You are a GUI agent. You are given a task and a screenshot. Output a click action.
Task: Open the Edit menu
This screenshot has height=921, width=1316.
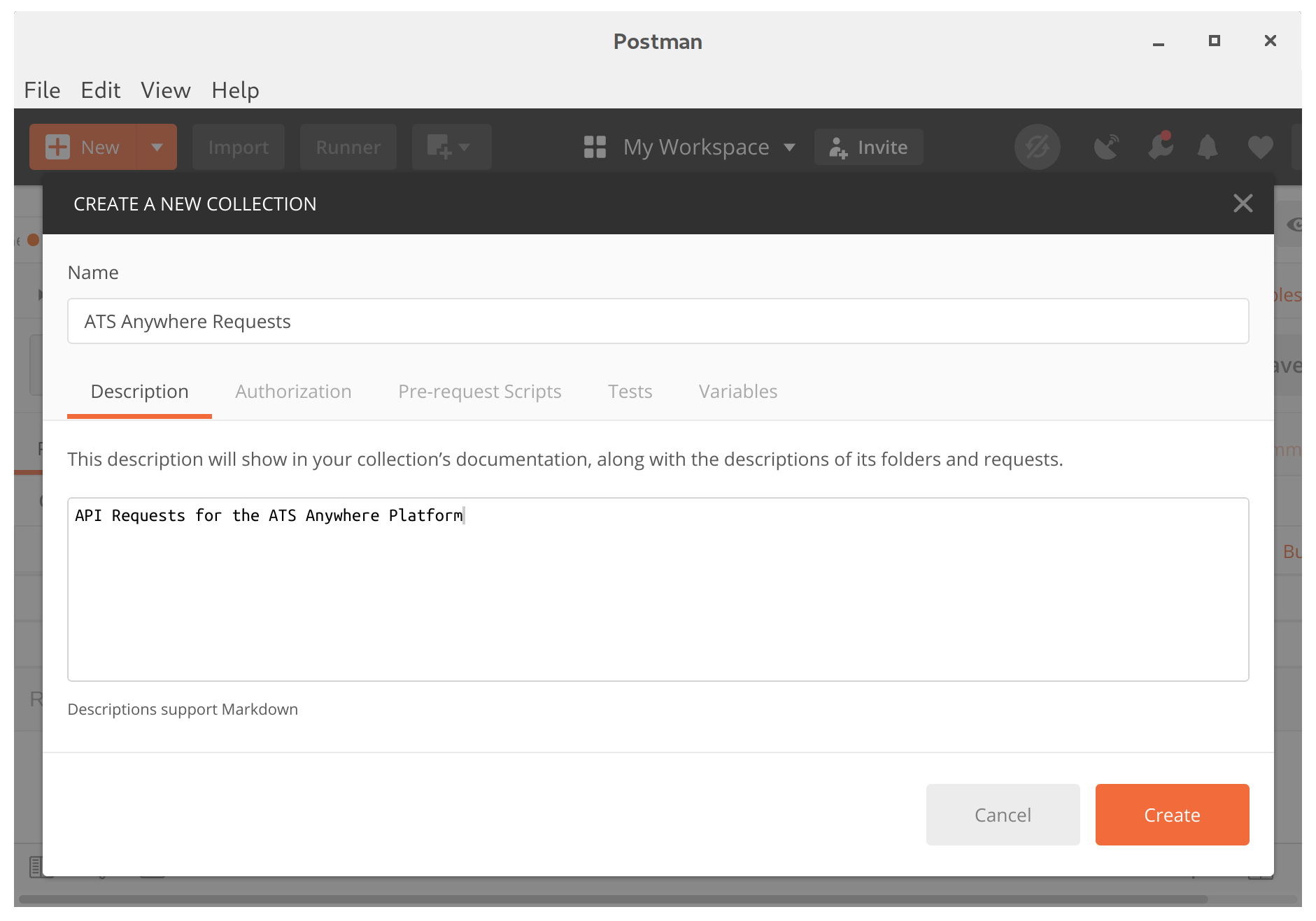click(x=100, y=90)
